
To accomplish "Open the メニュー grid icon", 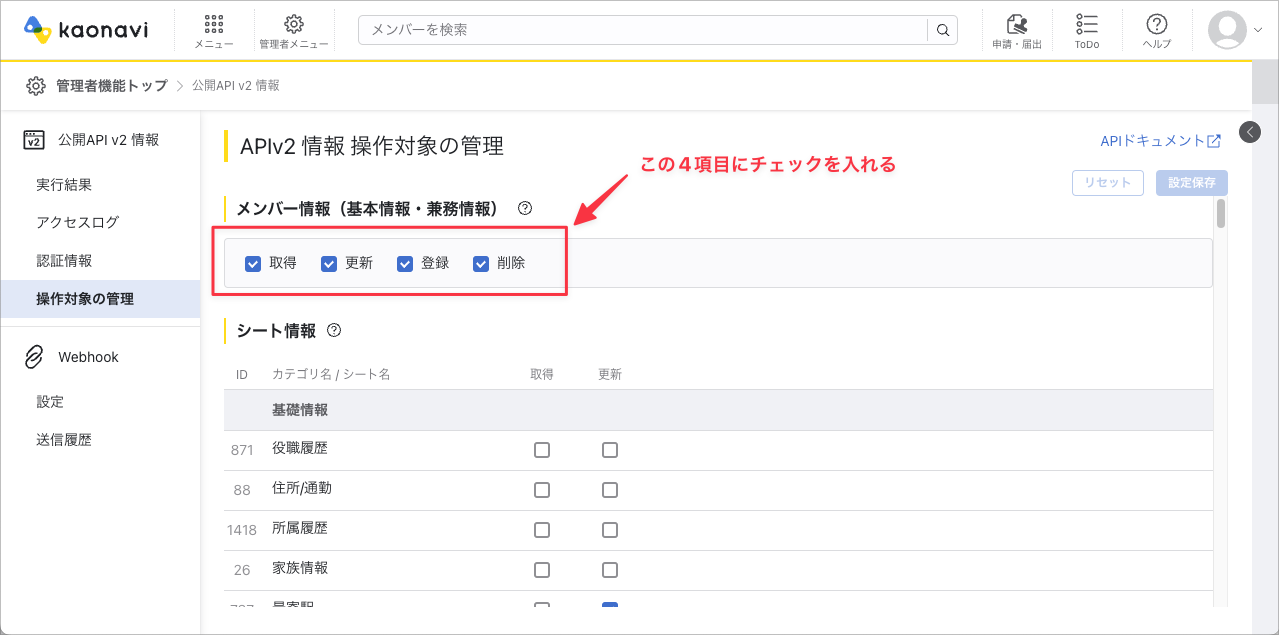I will 214,24.
